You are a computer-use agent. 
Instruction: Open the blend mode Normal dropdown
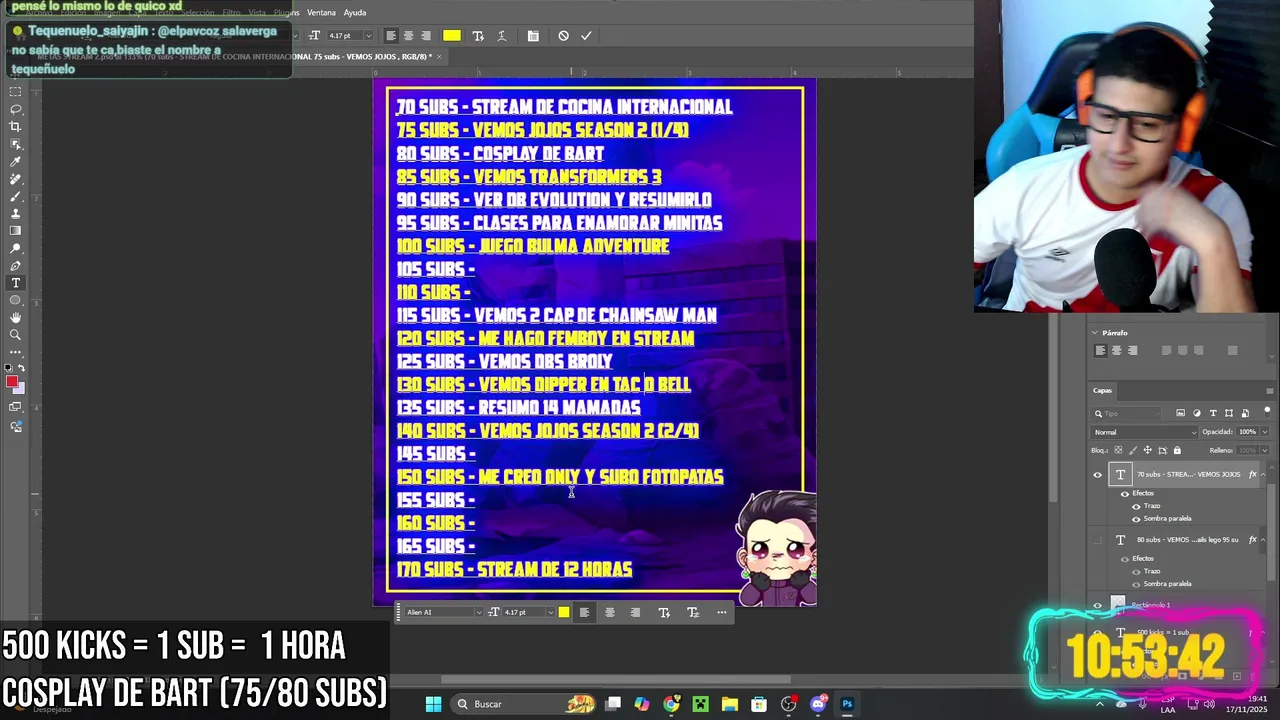point(1145,432)
